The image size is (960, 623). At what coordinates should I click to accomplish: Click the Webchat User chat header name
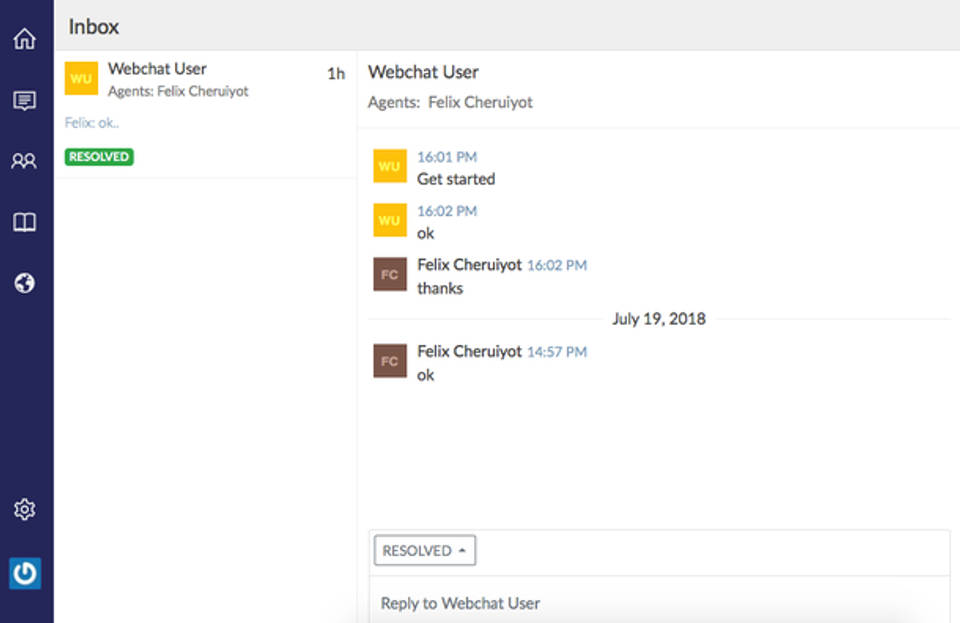423,72
